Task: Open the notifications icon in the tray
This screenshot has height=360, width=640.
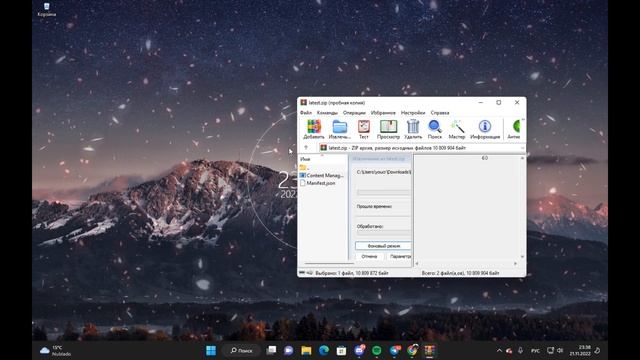Action: [x=598, y=350]
